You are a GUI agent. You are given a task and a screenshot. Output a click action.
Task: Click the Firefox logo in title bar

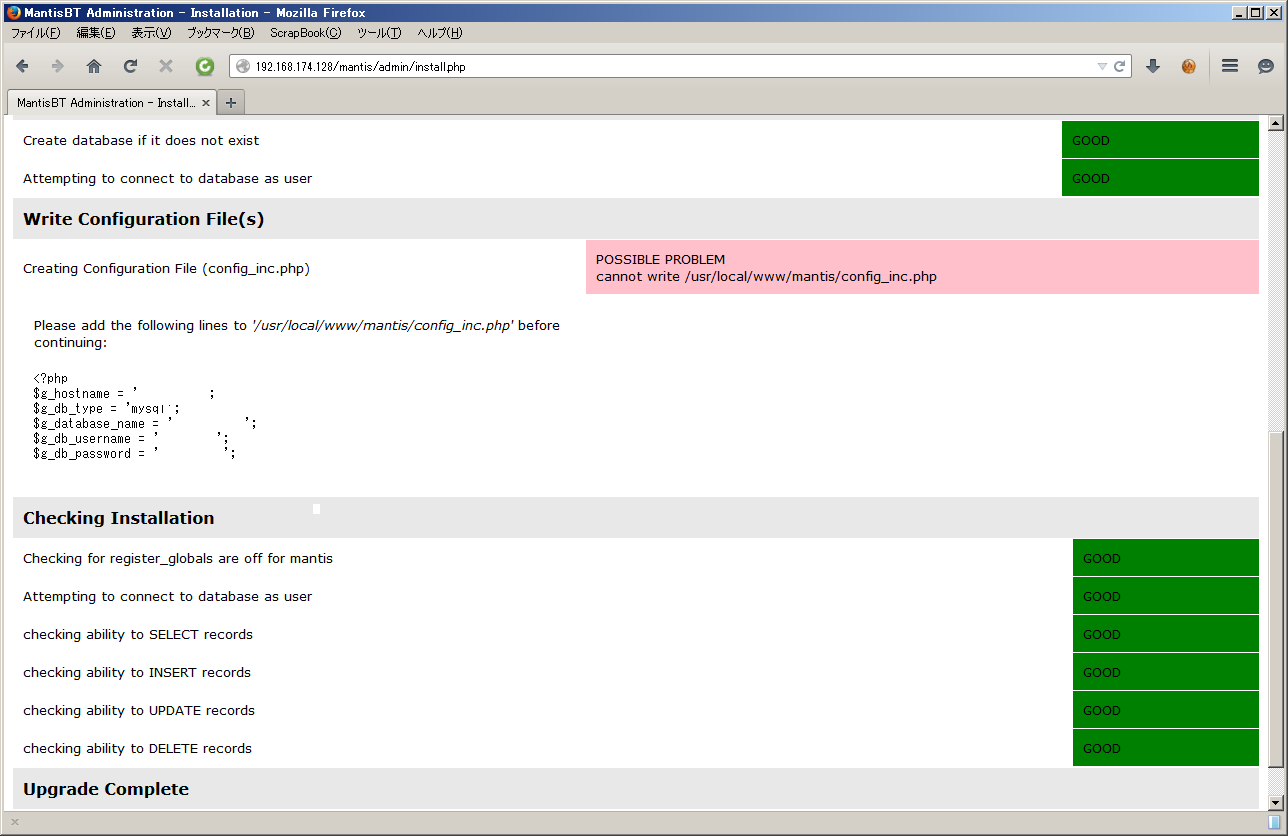tap(12, 13)
